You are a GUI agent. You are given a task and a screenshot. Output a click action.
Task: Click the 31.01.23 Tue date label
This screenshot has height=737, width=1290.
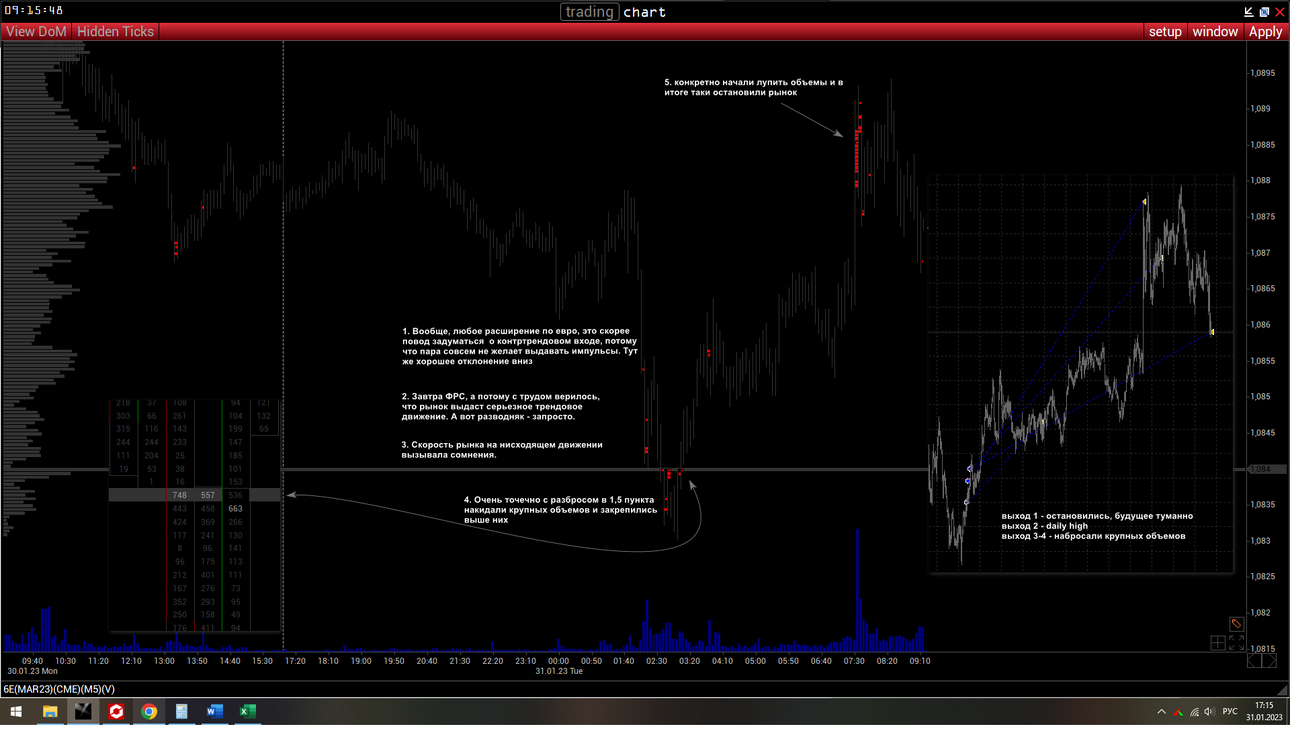click(x=559, y=671)
